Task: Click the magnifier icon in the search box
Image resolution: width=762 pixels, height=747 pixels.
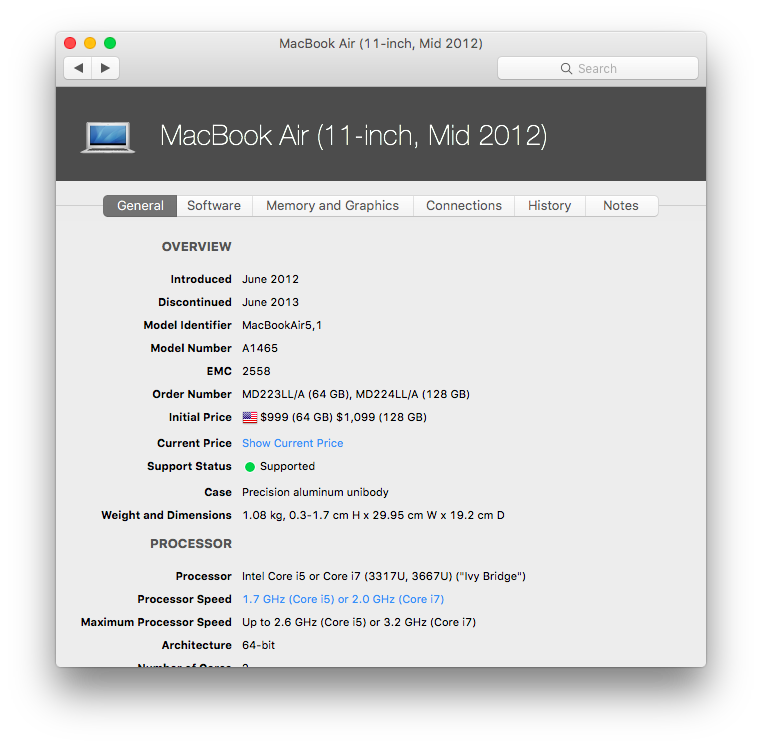Action: [567, 69]
